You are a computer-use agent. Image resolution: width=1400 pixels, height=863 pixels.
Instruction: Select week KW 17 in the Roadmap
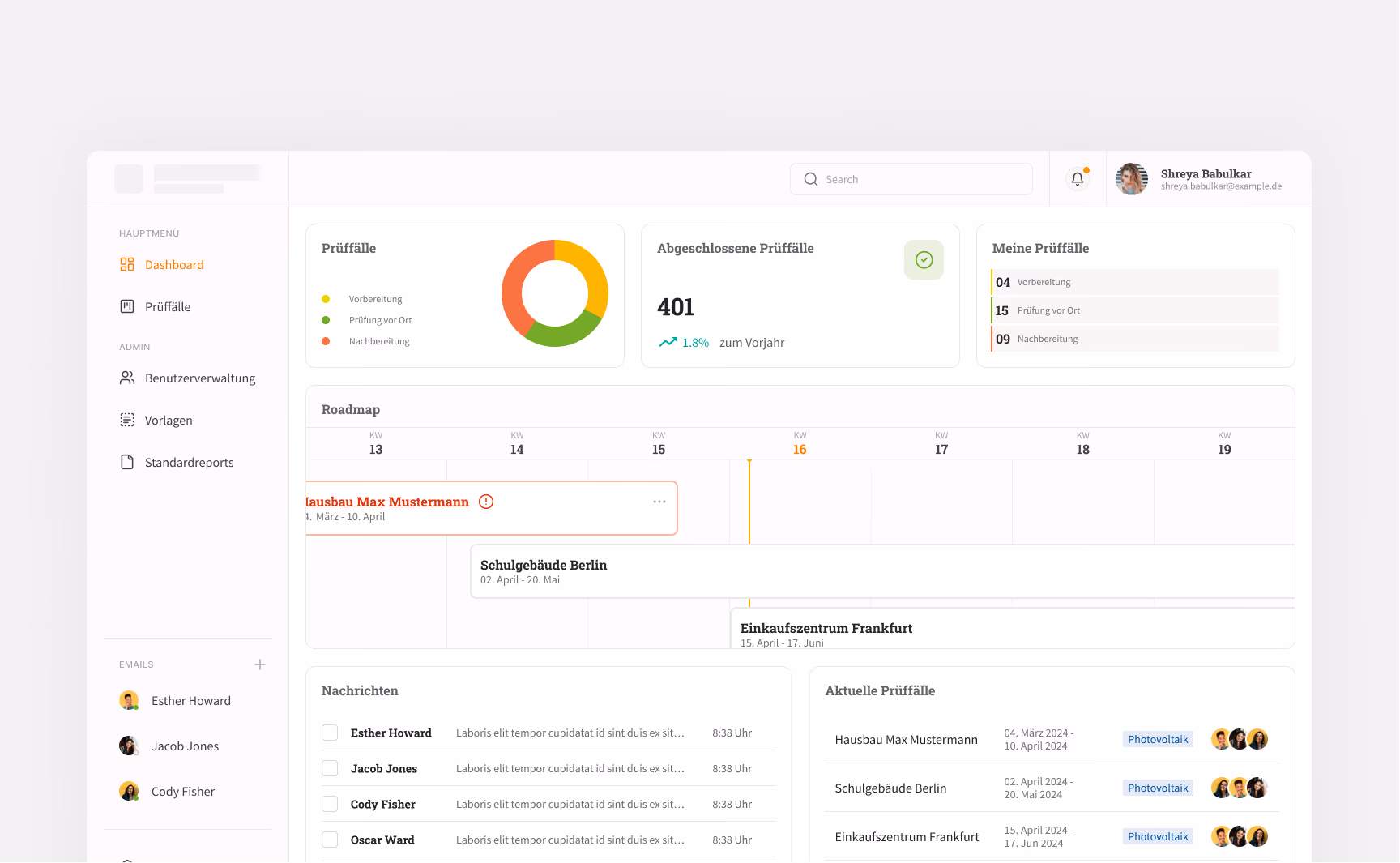(x=941, y=443)
